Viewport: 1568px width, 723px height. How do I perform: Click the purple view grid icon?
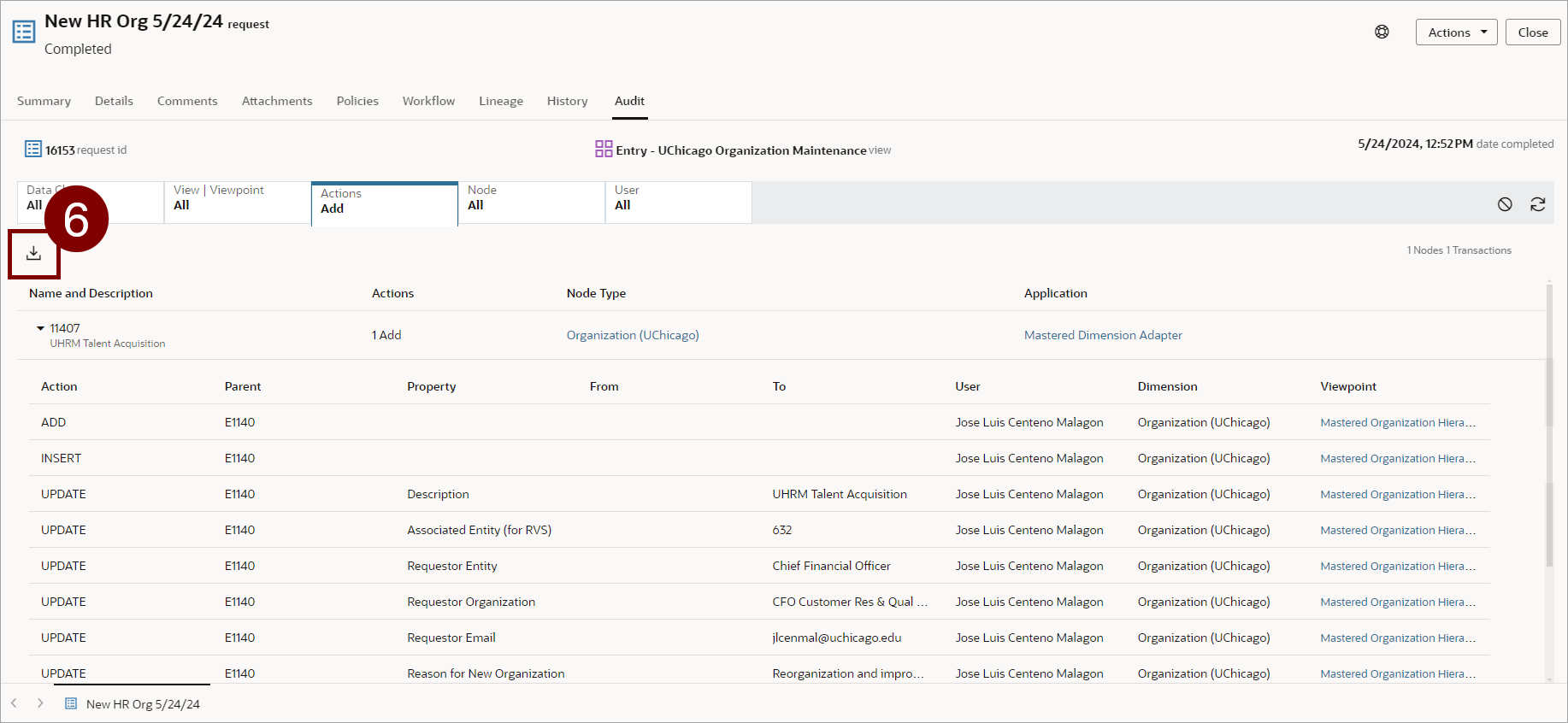pyautogui.click(x=604, y=150)
